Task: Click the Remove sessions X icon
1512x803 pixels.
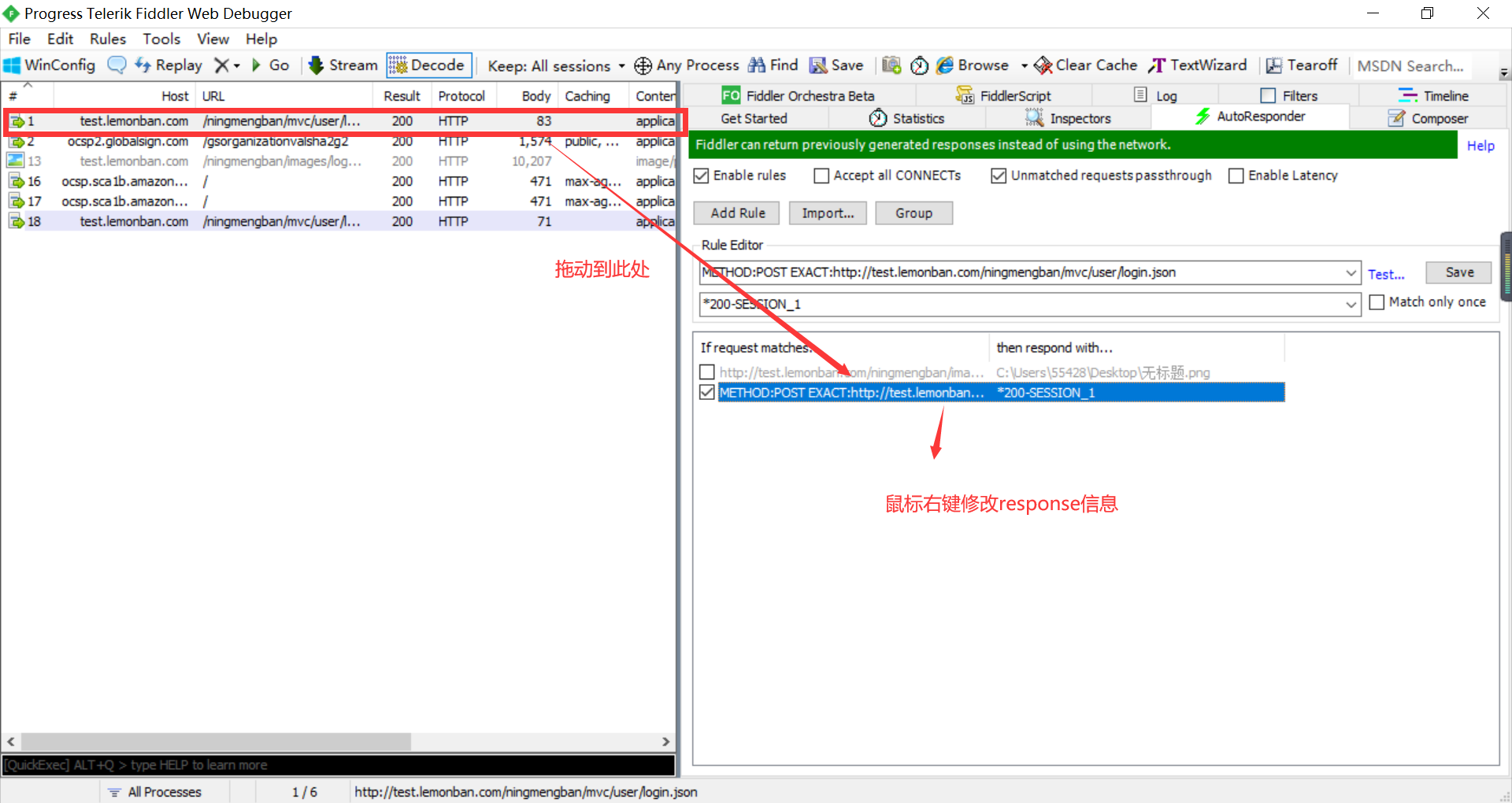Action: pyautogui.click(x=222, y=65)
